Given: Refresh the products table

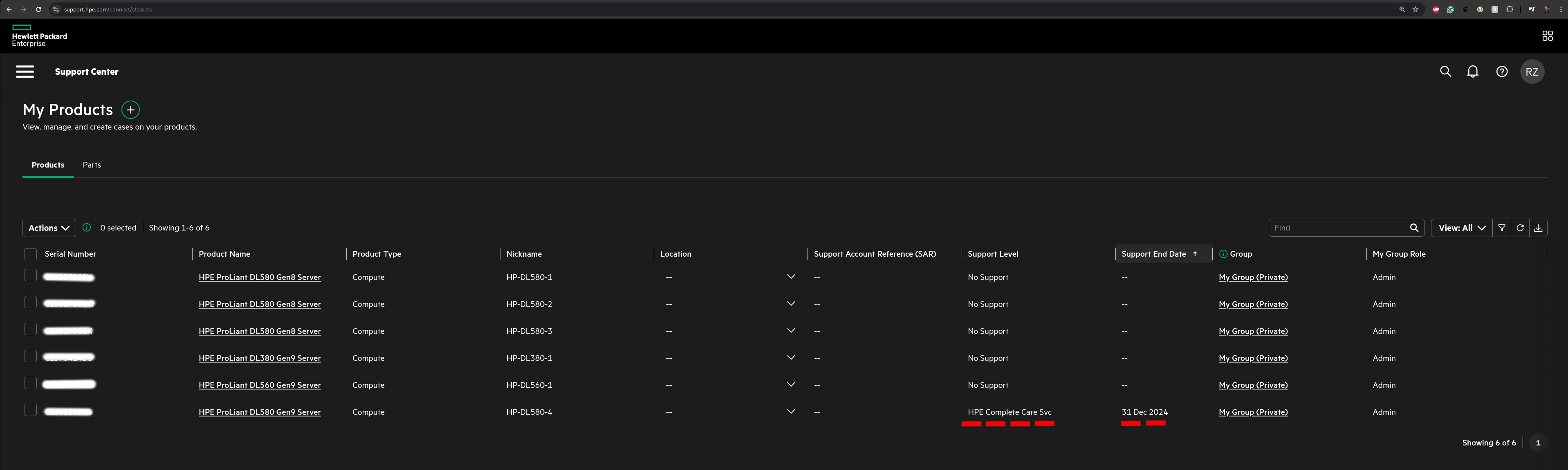Looking at the screenshot, I should (1520, 228).
